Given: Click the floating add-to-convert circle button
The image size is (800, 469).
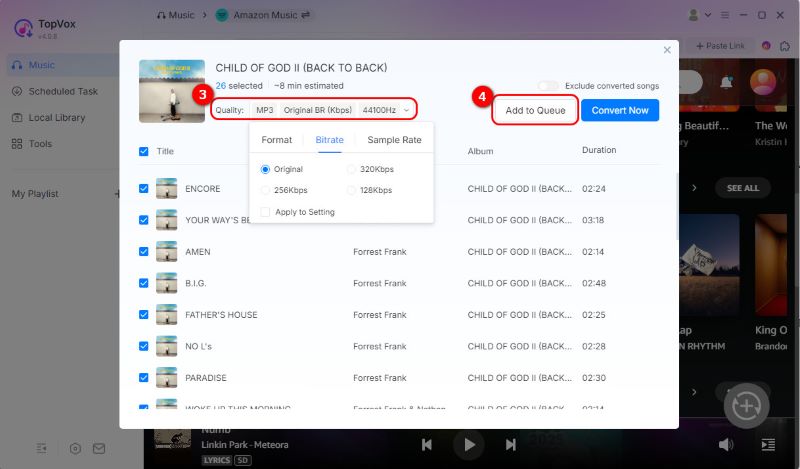Looking at the screenshot, I should pos(746,406).
